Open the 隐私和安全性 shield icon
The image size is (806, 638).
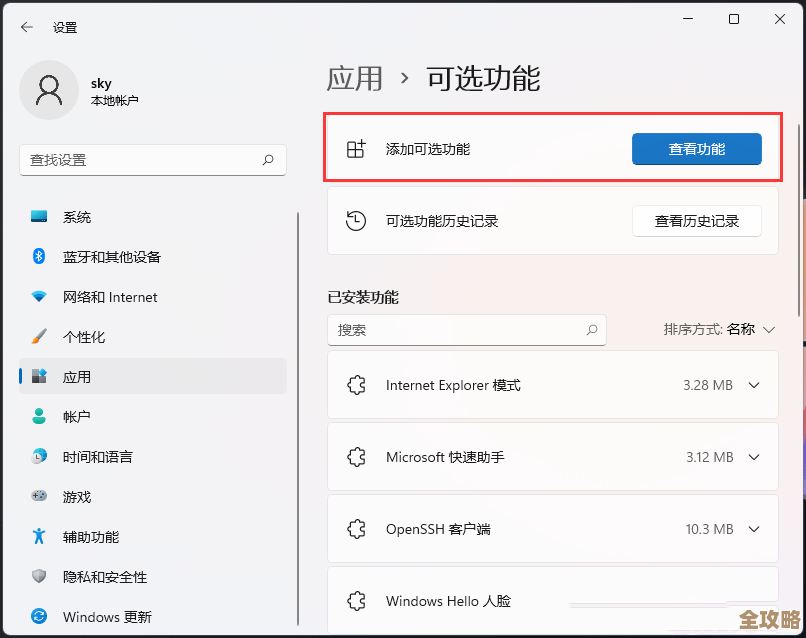tap(40, 577)
